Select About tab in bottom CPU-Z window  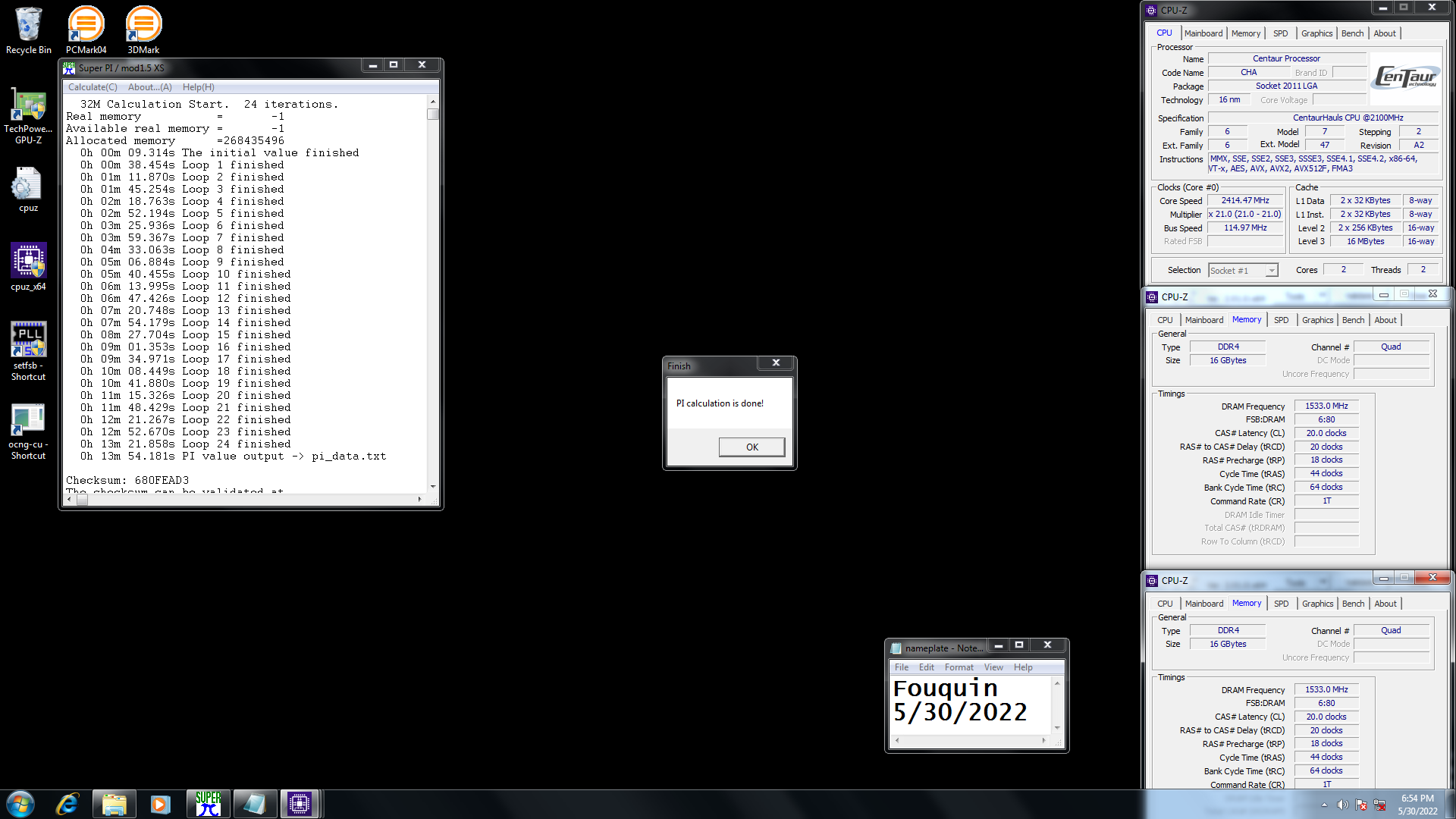tap(1385, 604)
